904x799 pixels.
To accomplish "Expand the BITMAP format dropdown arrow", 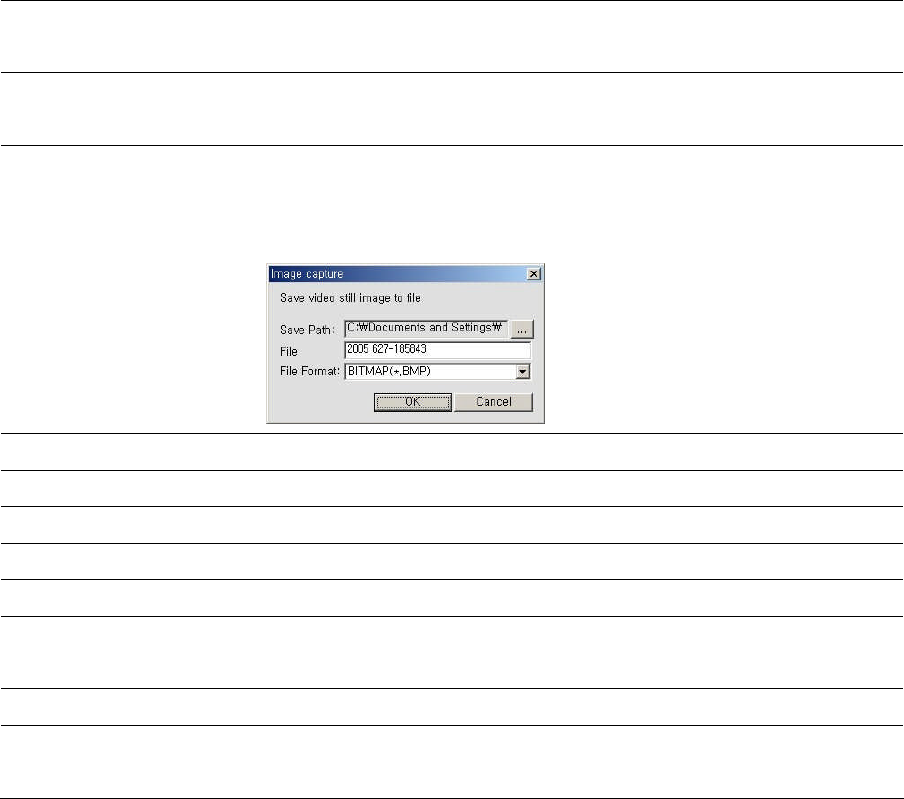I will pyautogui.click(x=523, y=372).
